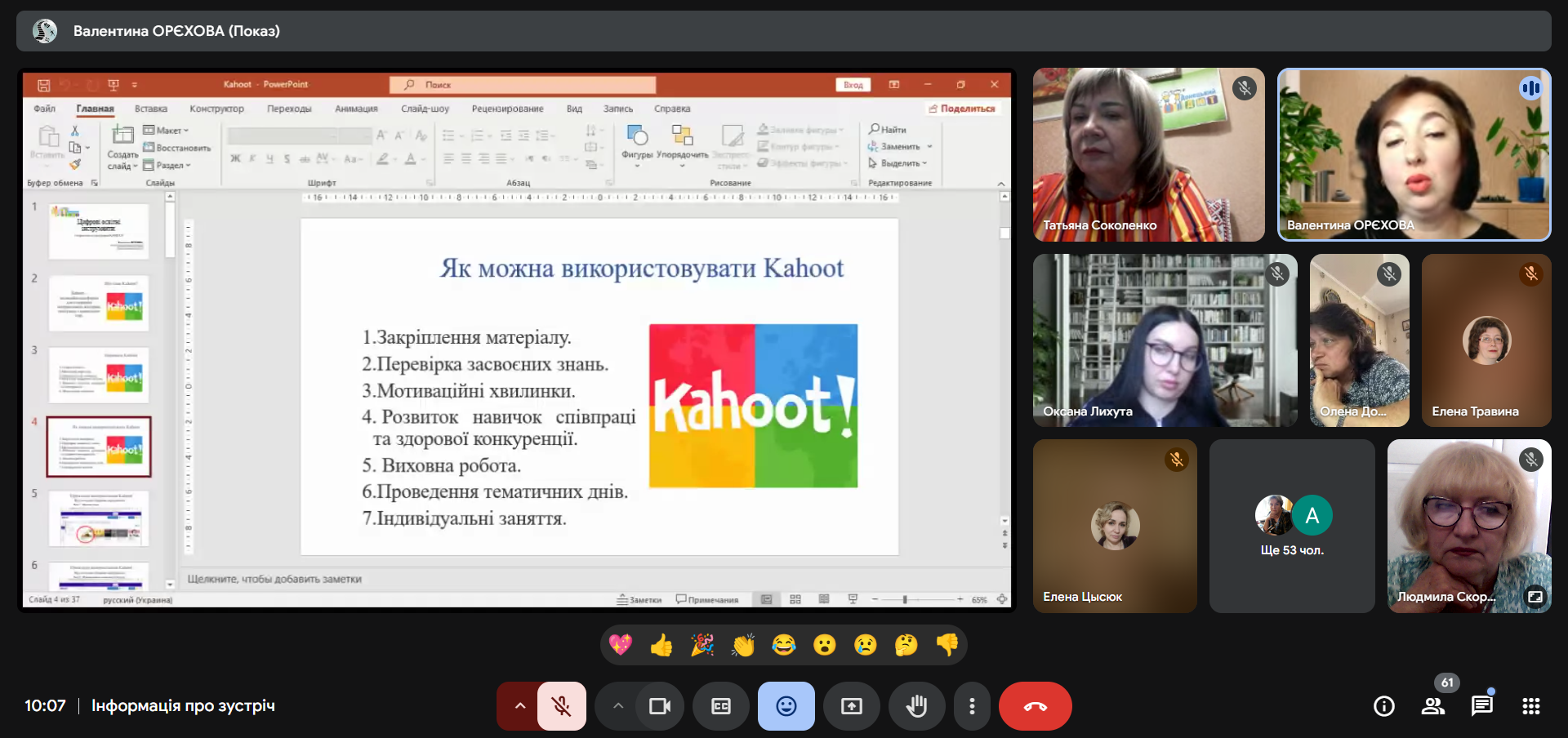
Task: Send surprised face reaction
Action: (x=825, y=645)
